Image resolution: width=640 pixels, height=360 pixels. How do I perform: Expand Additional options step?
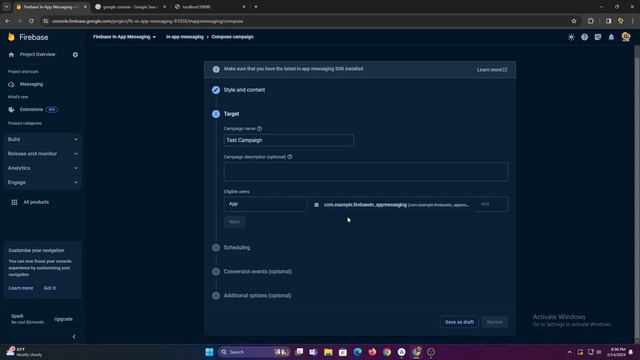click(257, 296)
